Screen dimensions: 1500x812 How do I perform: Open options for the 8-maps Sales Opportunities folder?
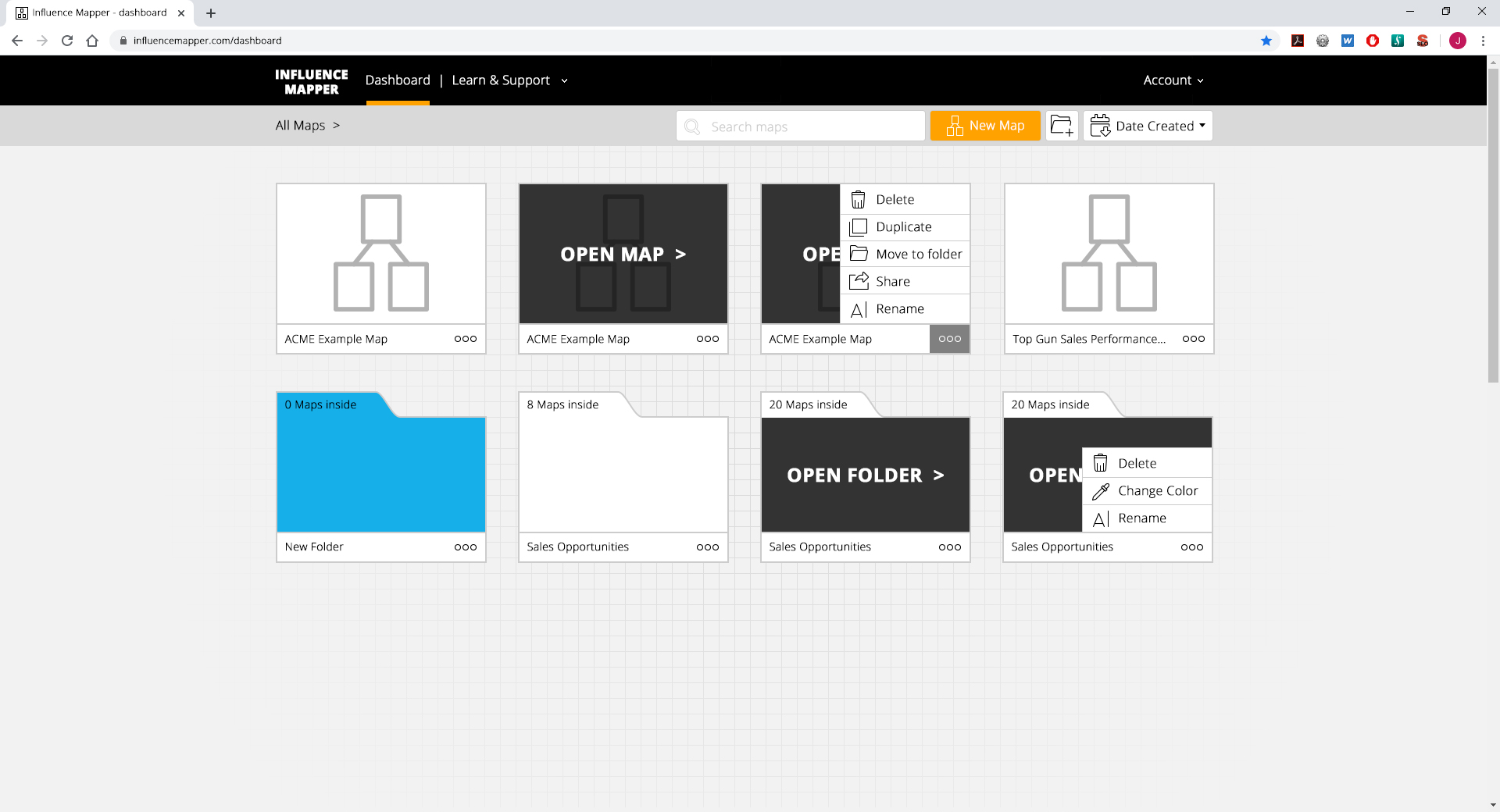(x=708, y=547)
